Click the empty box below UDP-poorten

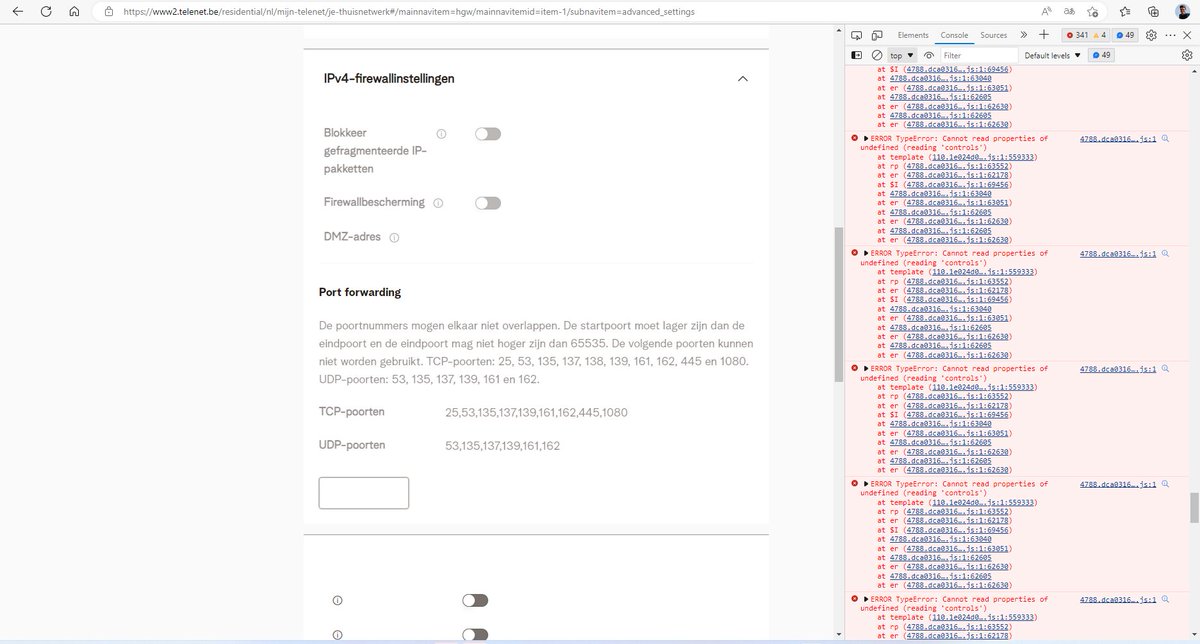364,493
